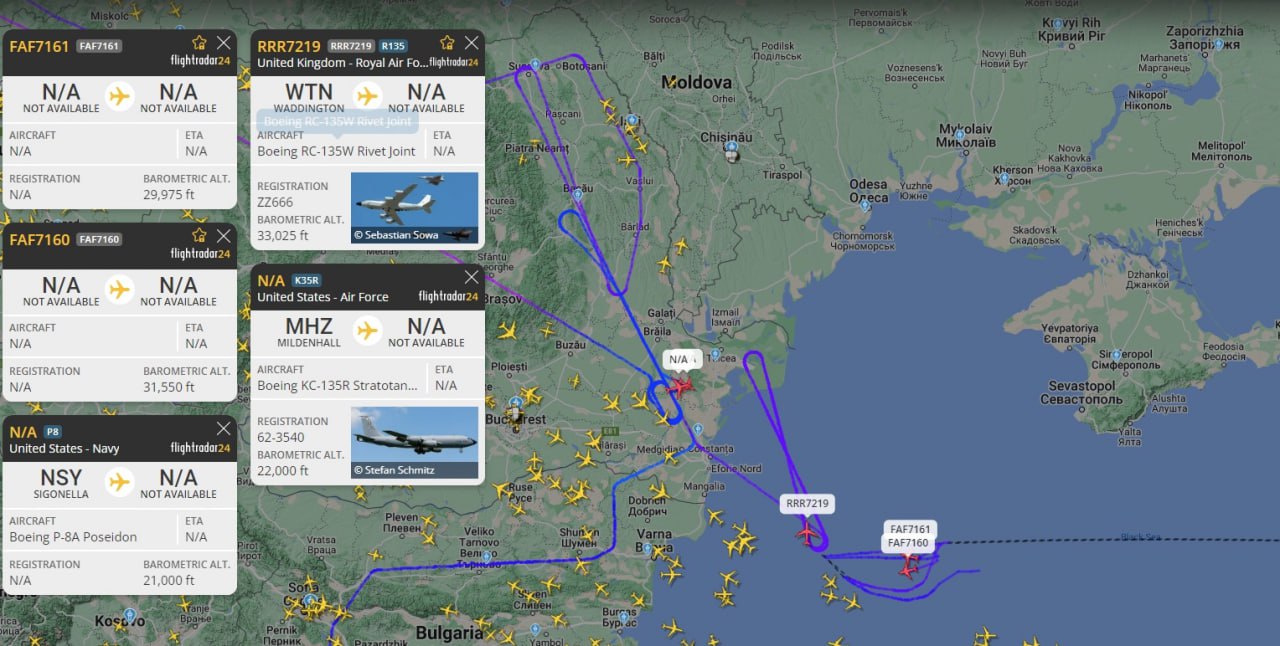Close the RRR7219 Rivet Joint info card
The height and width of the screenshot is (646, 1280).
(471, 42)
